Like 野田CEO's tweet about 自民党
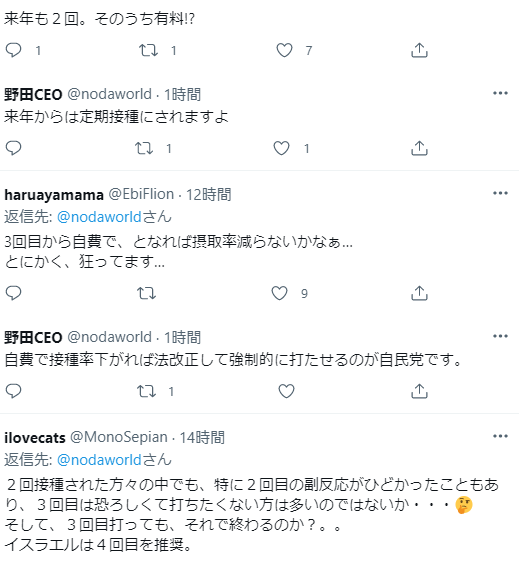The image size is (519, 562). [286, 391]
